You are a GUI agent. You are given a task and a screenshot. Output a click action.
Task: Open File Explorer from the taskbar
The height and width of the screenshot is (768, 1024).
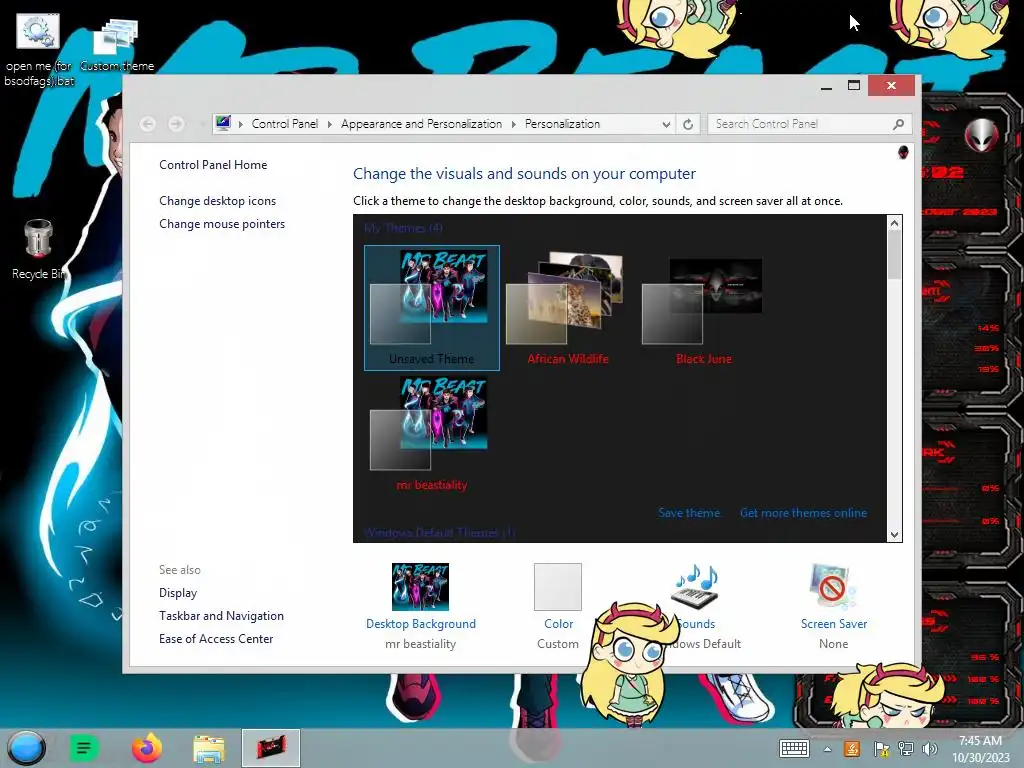click(208, 748)
